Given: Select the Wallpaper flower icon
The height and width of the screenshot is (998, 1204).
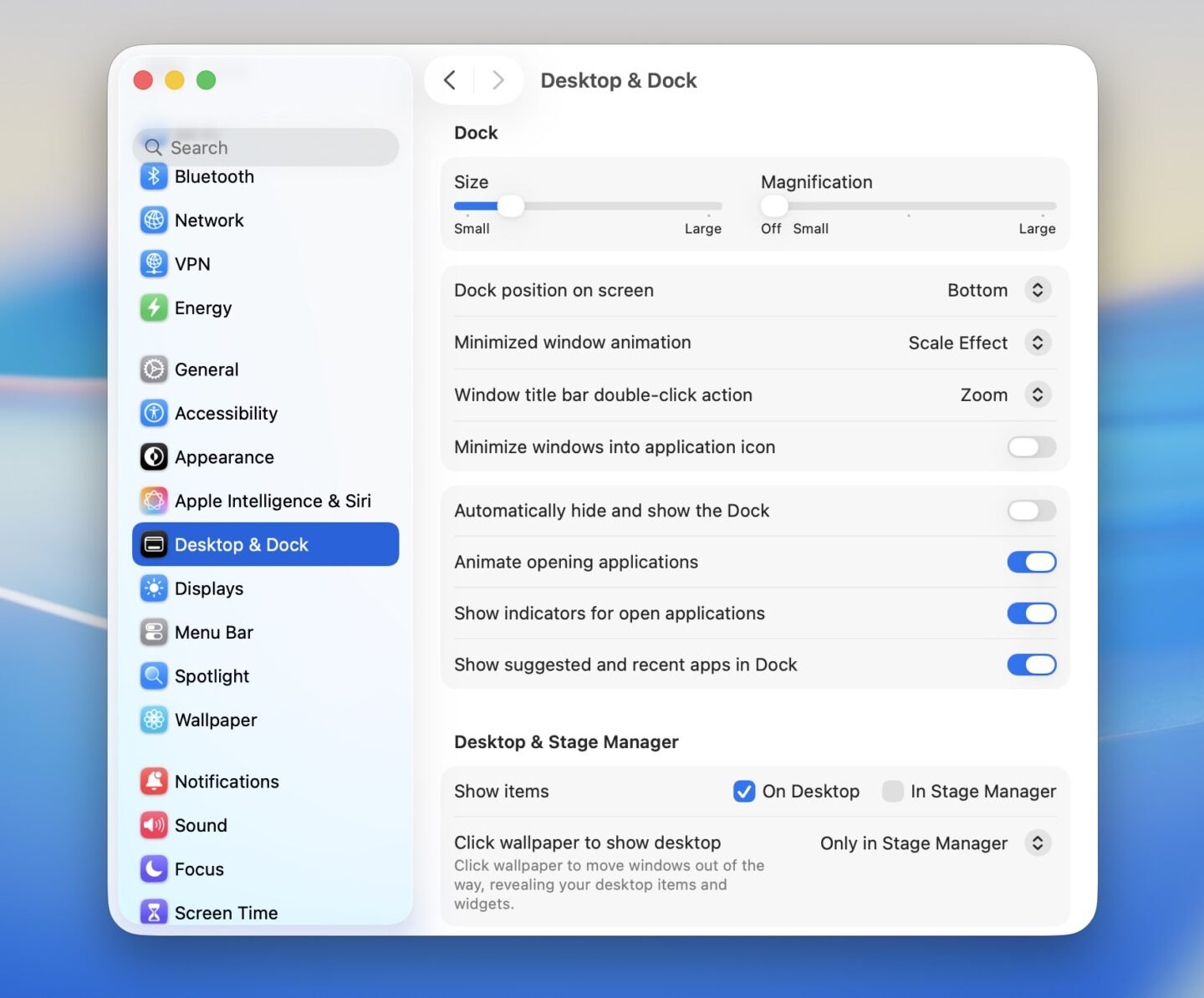Looking at the screenshot, I should point(154,720).
